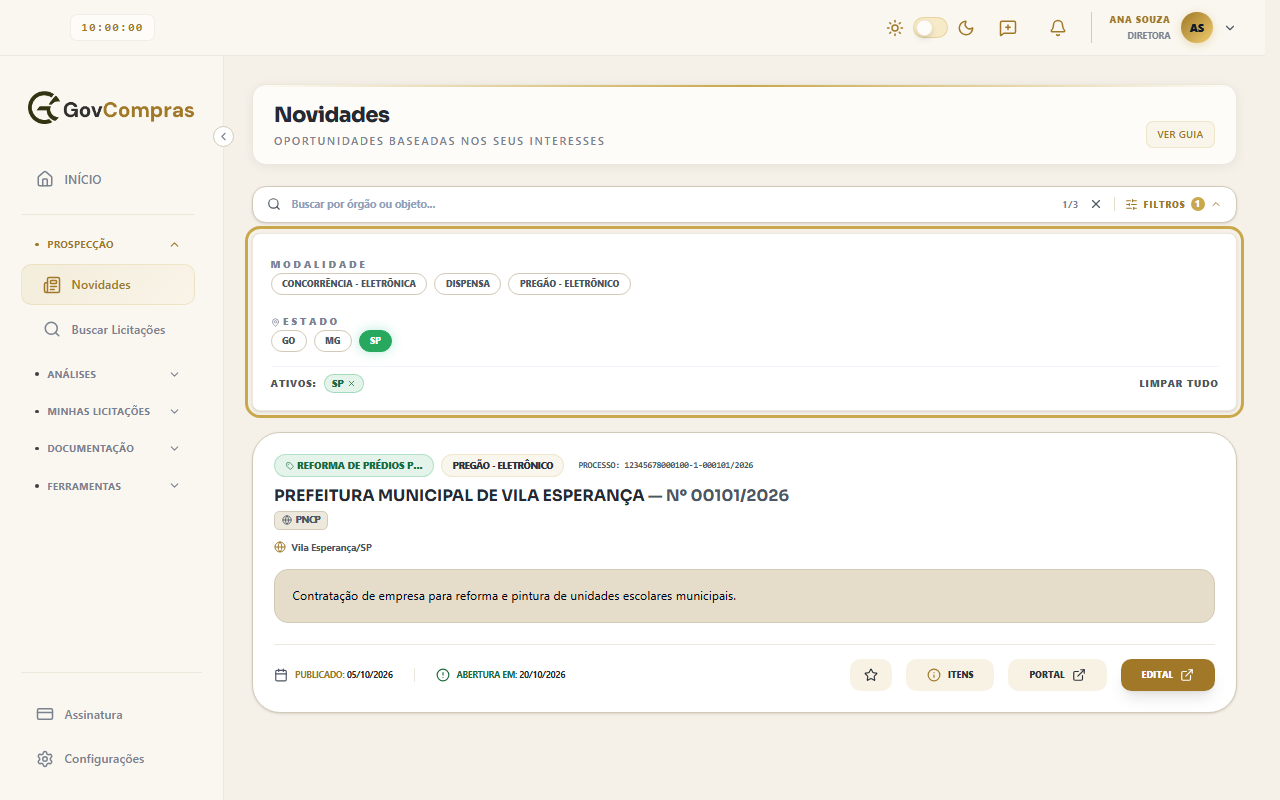
Task: Collapse the Prospecção menu section
Action: [x=108, y=244]
